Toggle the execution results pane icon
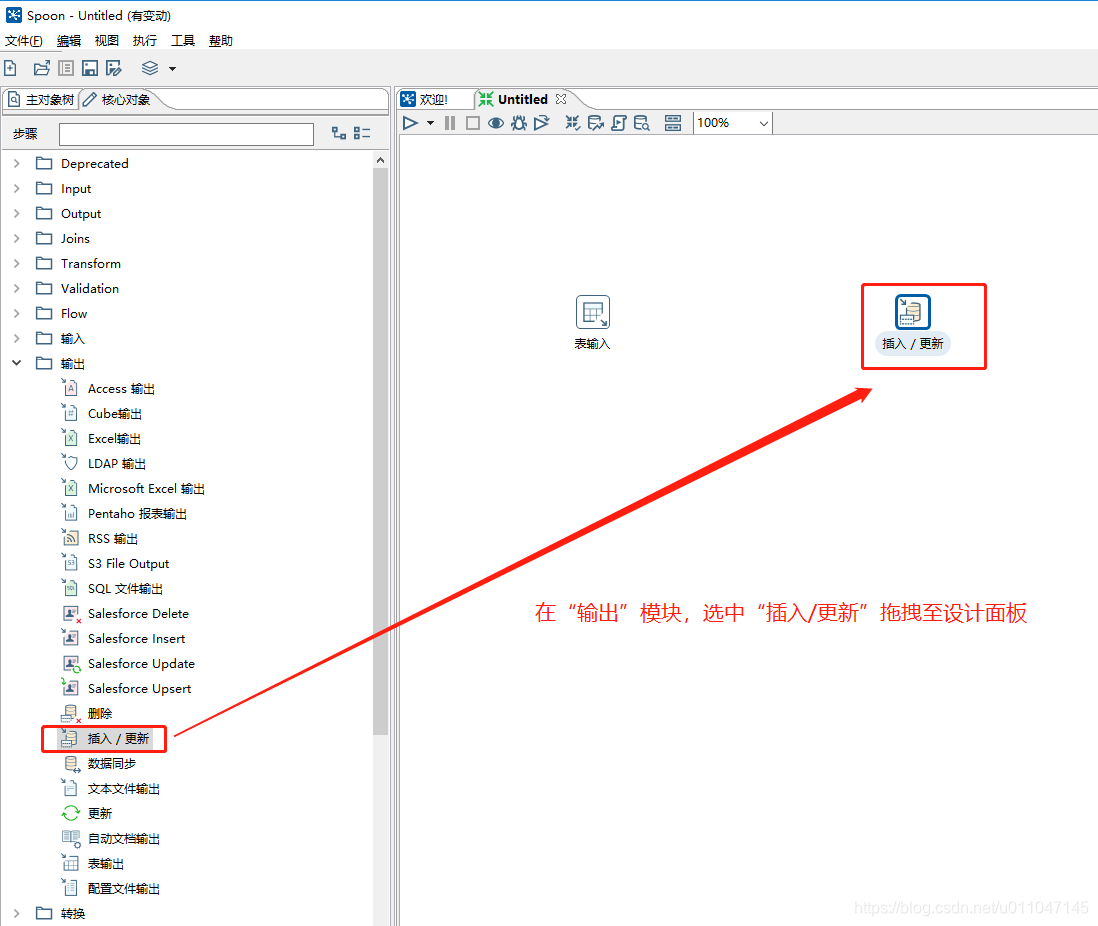The width and height of the screenshot is (1098, 926). point(673,123)
